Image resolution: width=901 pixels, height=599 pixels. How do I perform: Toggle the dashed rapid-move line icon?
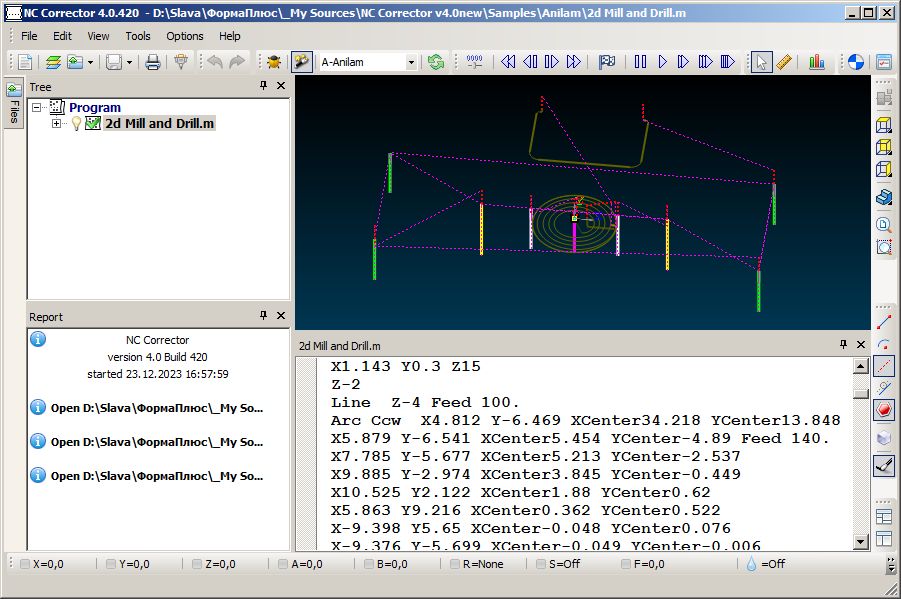click(x=884, y=366)
